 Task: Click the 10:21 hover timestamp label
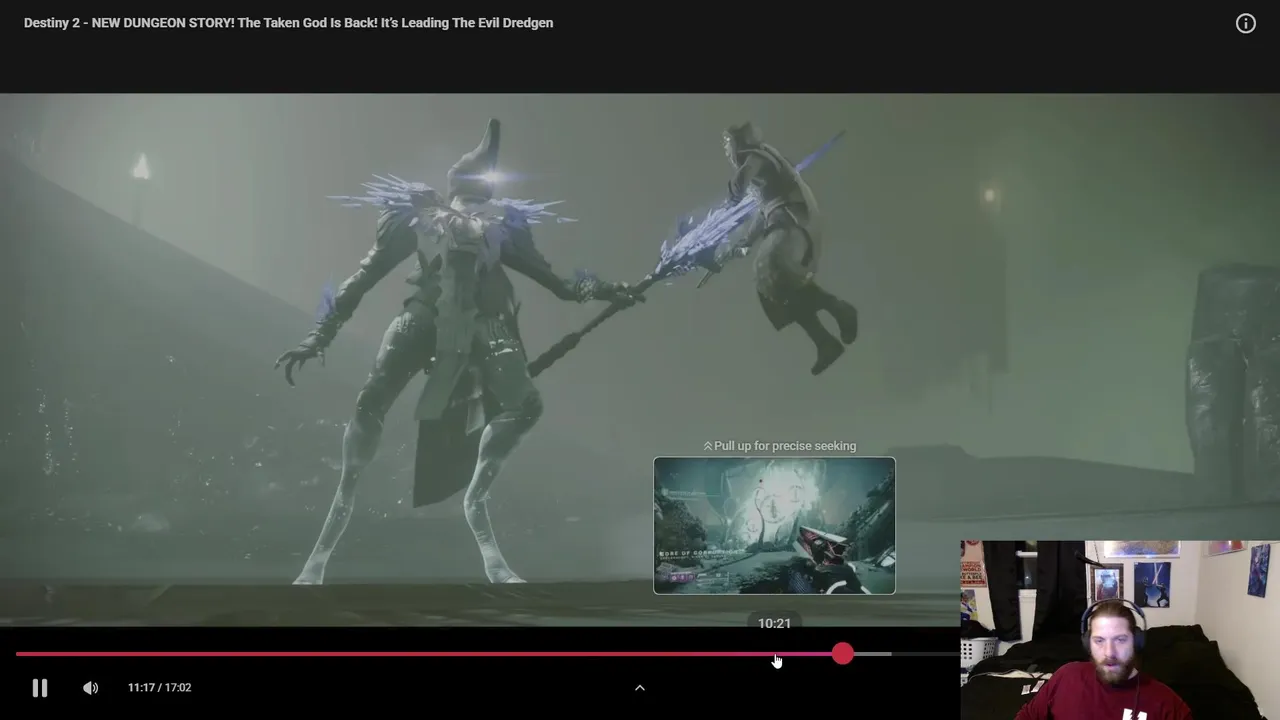tap(774, 624)
